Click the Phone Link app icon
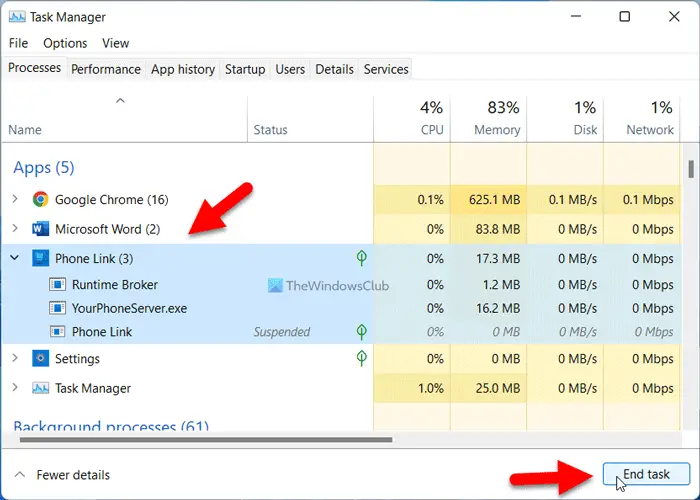This screenshot has height=500, width=700. coord(41,258)
